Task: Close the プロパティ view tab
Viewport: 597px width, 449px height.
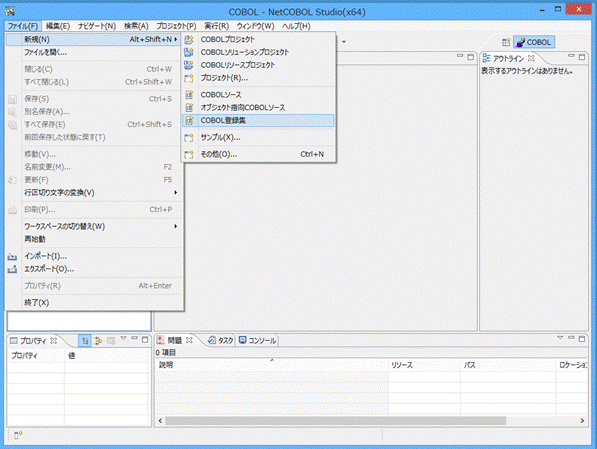Action: coord(54,340)
